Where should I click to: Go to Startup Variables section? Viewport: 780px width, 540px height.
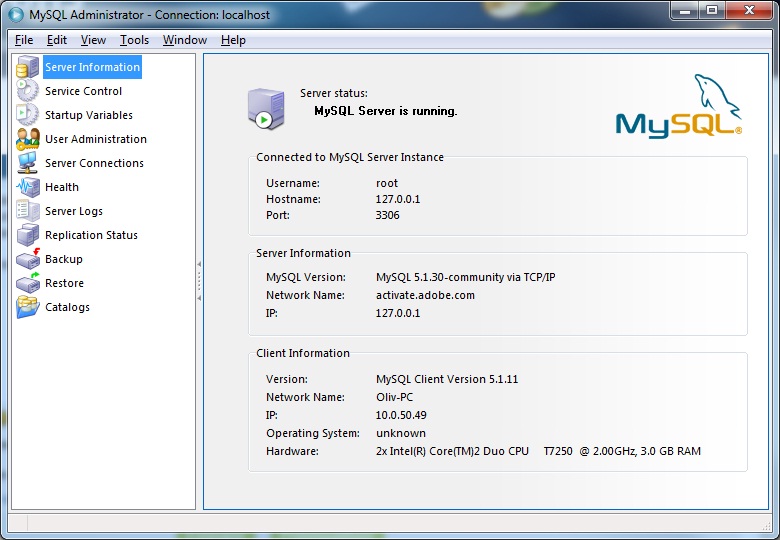click(x=89, y=115)
